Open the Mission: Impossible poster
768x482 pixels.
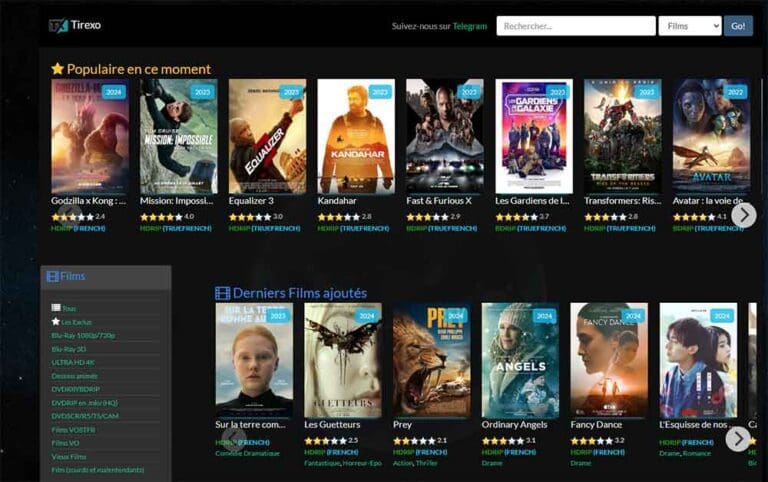coord(179,136)
